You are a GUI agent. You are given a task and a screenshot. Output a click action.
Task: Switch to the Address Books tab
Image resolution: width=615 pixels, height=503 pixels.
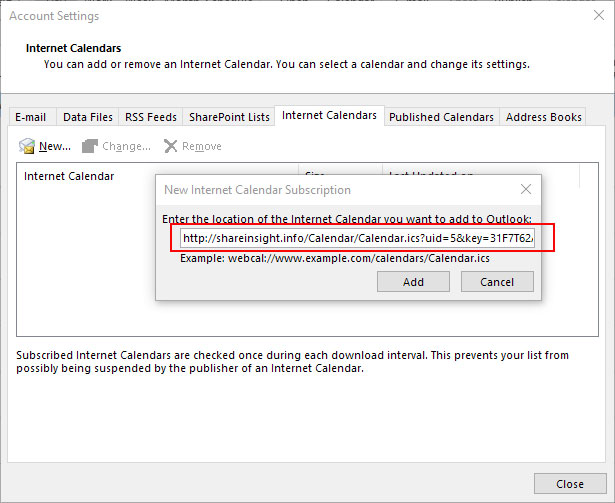(543, 117)
